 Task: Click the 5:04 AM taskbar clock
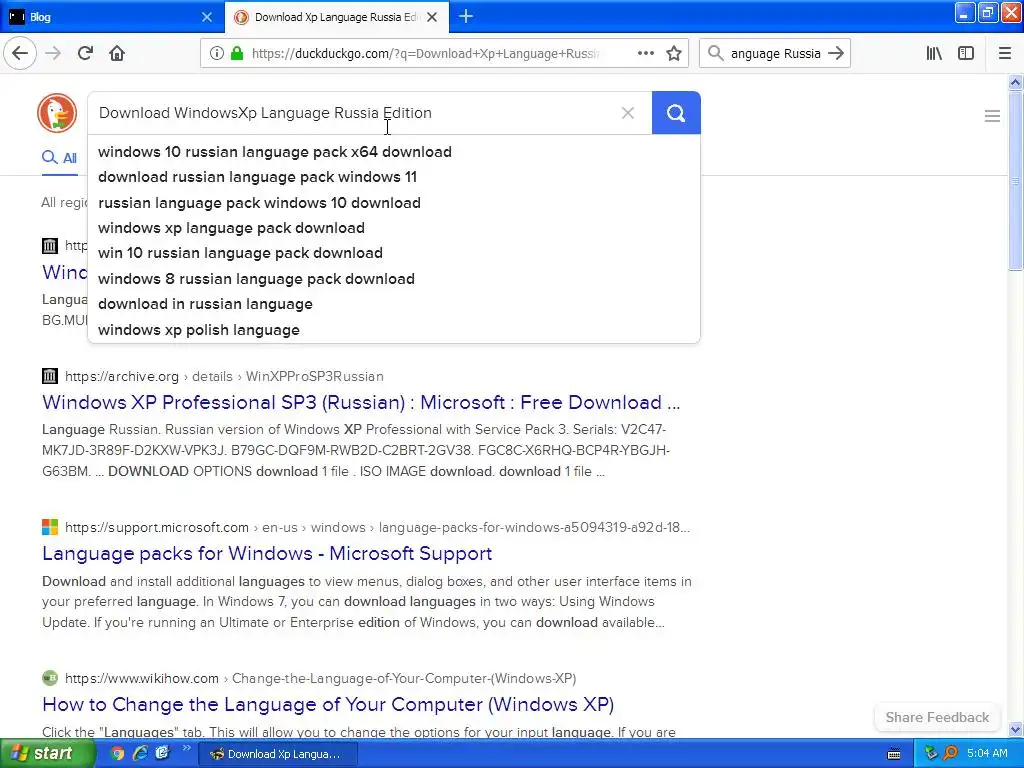click(x=987, y=754)
